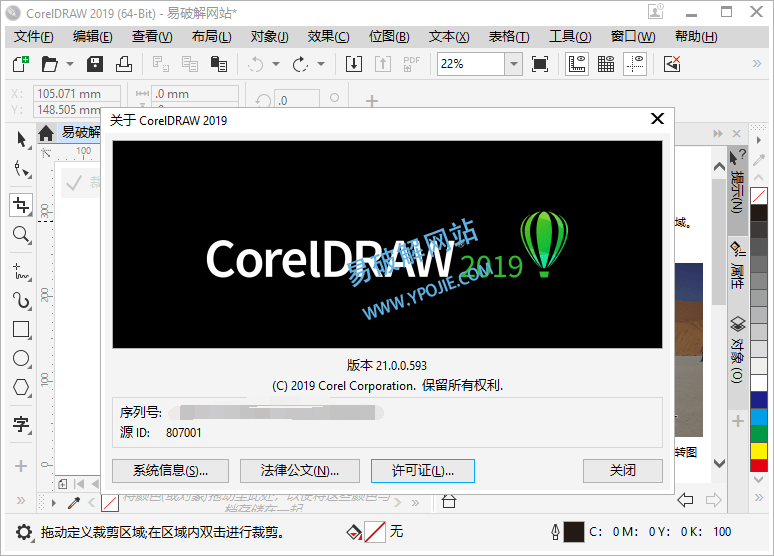Viewport: 774px width, 556px height.
Task: Switch to the 属性 docker tab
Action: [737, 265]
